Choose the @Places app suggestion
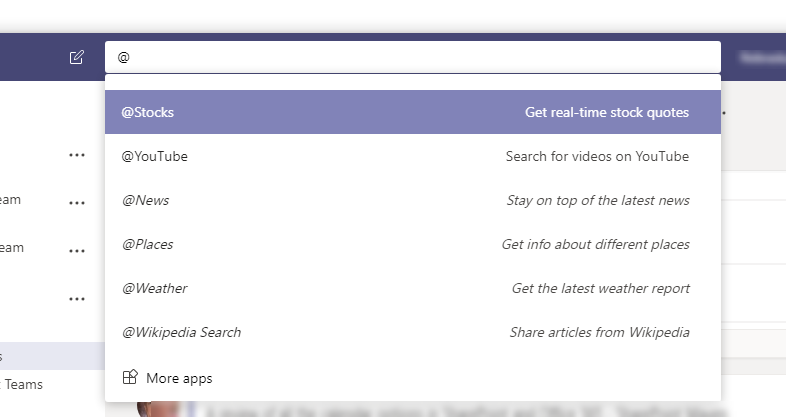The height and width of the screenshot is (417, 786). (x=413, y=245)
